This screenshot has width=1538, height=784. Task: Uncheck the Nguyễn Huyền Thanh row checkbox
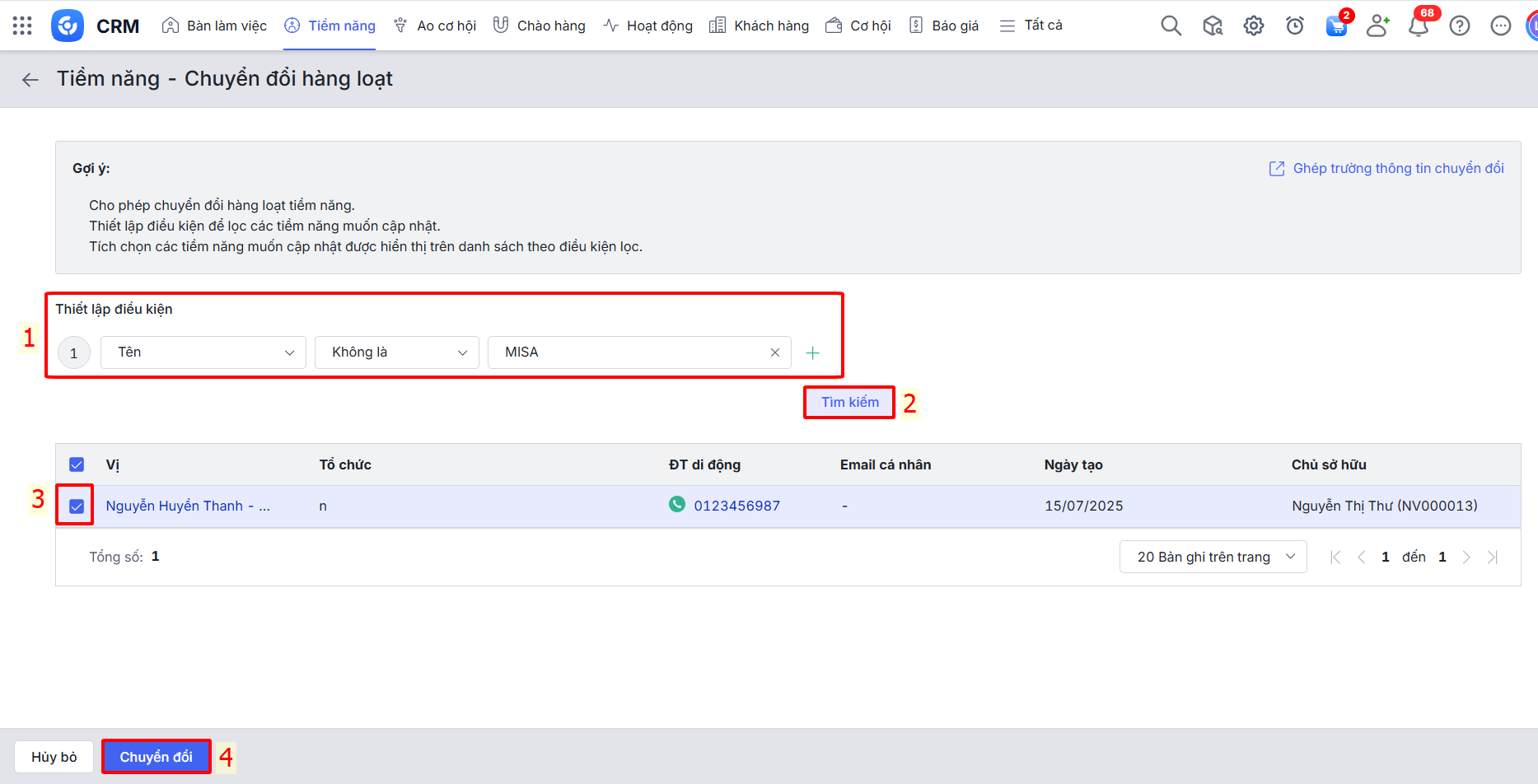pyautogui.click(x=77, y=506)
